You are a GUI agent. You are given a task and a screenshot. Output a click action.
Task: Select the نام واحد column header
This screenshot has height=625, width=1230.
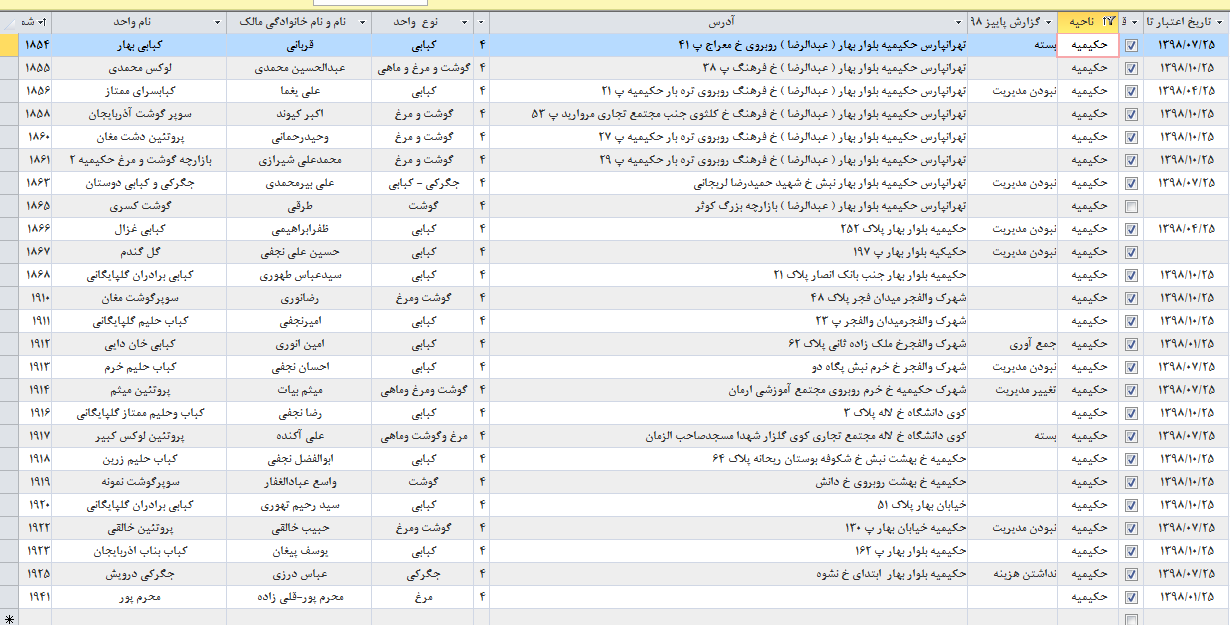point(138,22)
